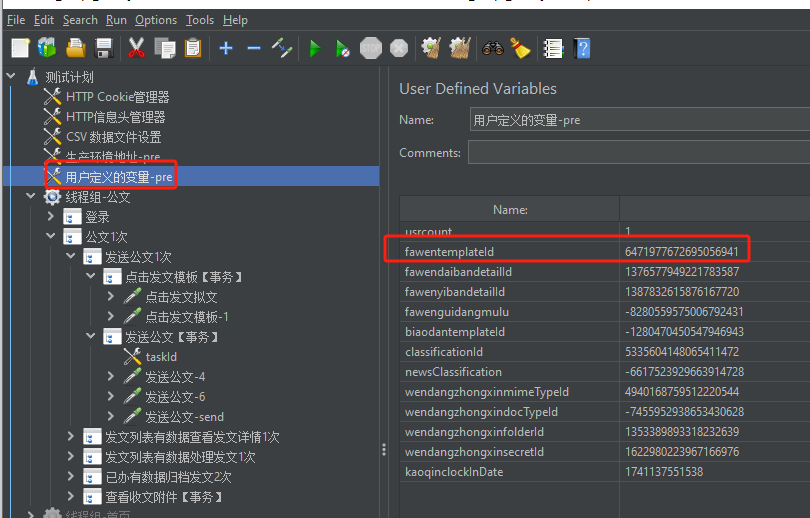Click the Name input field
The image size is (810, 518).
640,120
